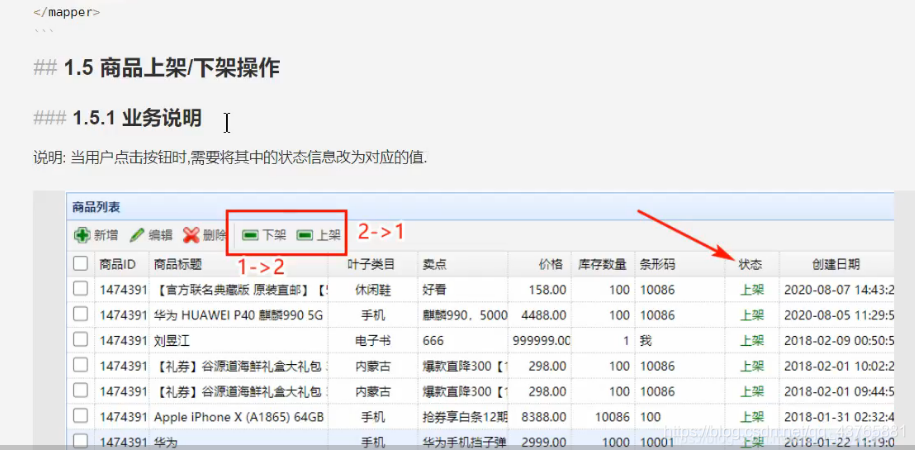915x450 pixels.
Task: Check the checkbox for the row dated 2018-02-01 09:44
Action: (x=81, y=390)
